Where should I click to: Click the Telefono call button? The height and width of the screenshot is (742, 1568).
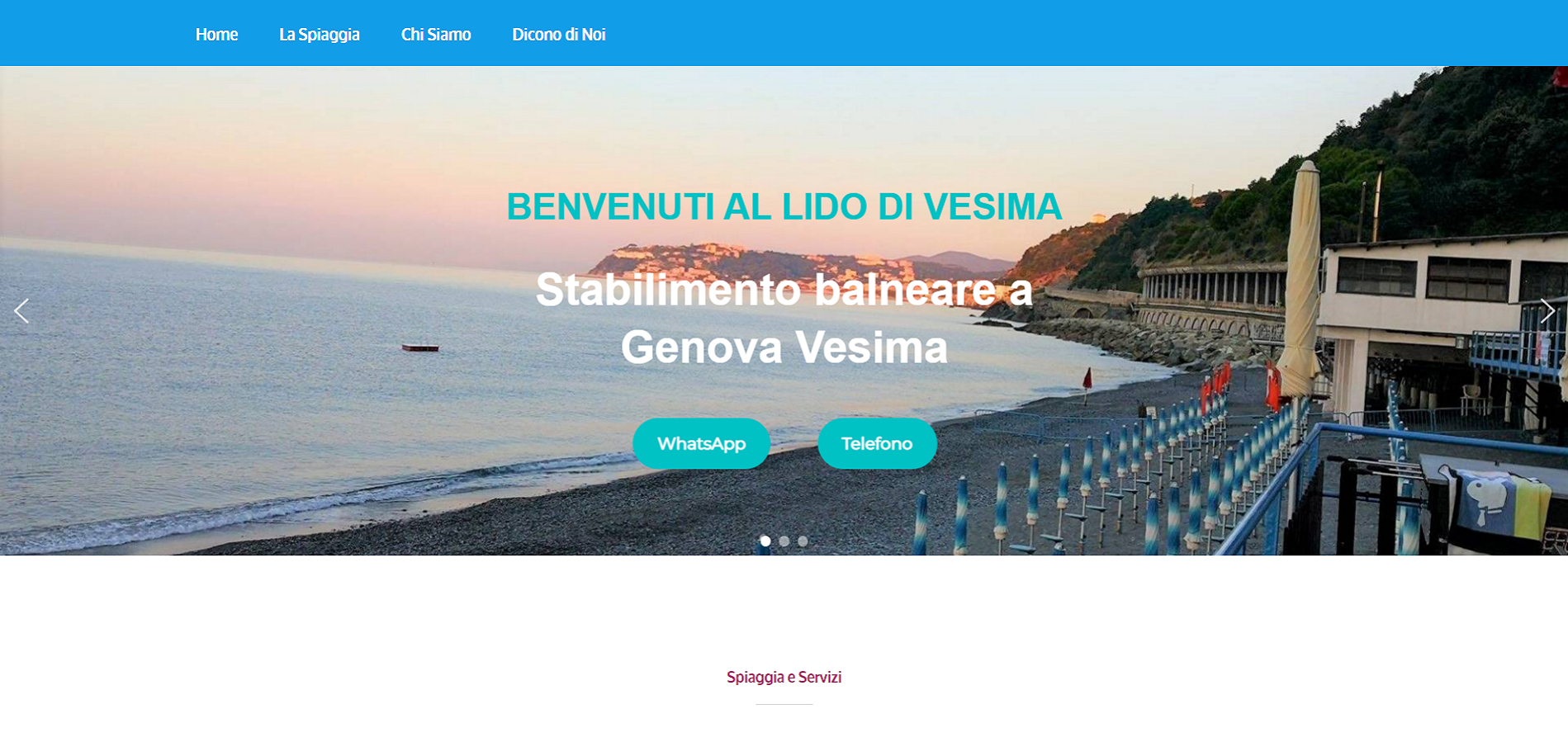[877, 443]
